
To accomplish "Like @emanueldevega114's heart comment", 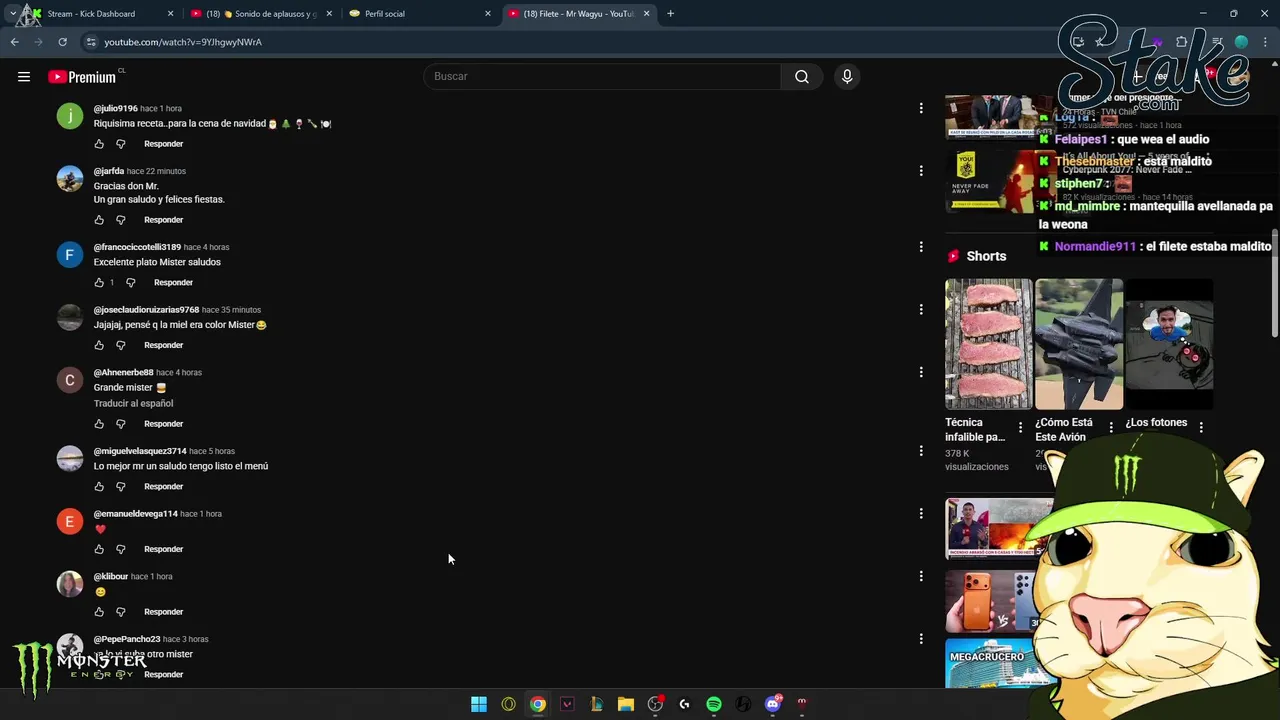I will 99,549.
